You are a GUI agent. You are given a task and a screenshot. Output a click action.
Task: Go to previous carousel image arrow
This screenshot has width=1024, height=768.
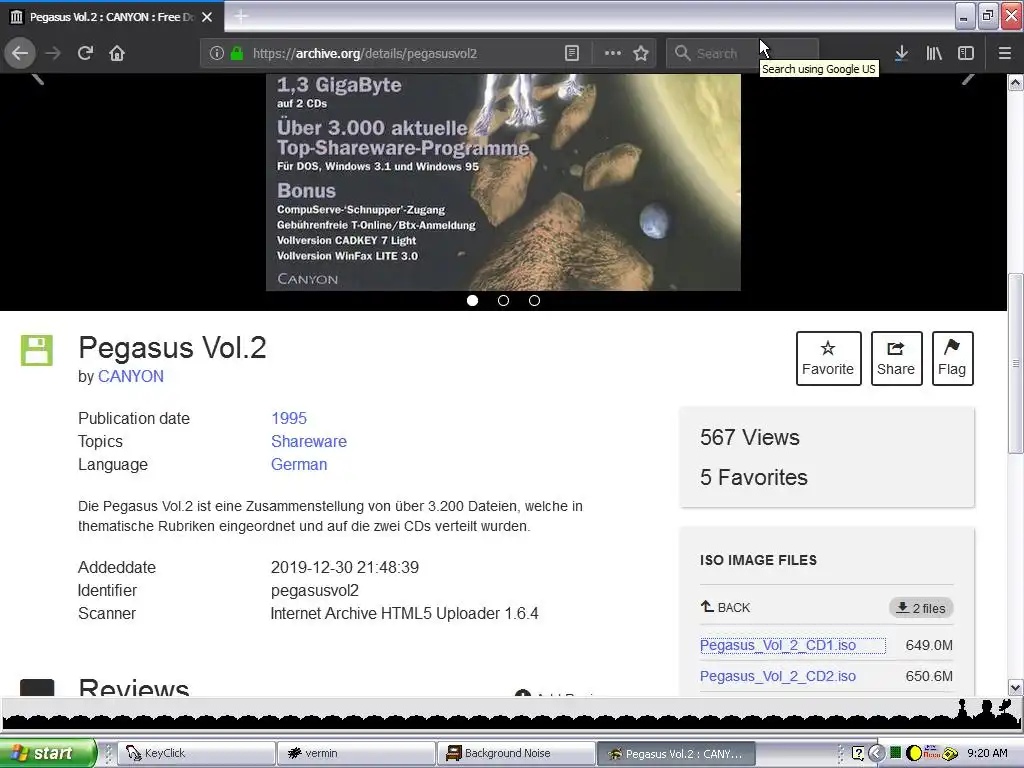[38, 78]
